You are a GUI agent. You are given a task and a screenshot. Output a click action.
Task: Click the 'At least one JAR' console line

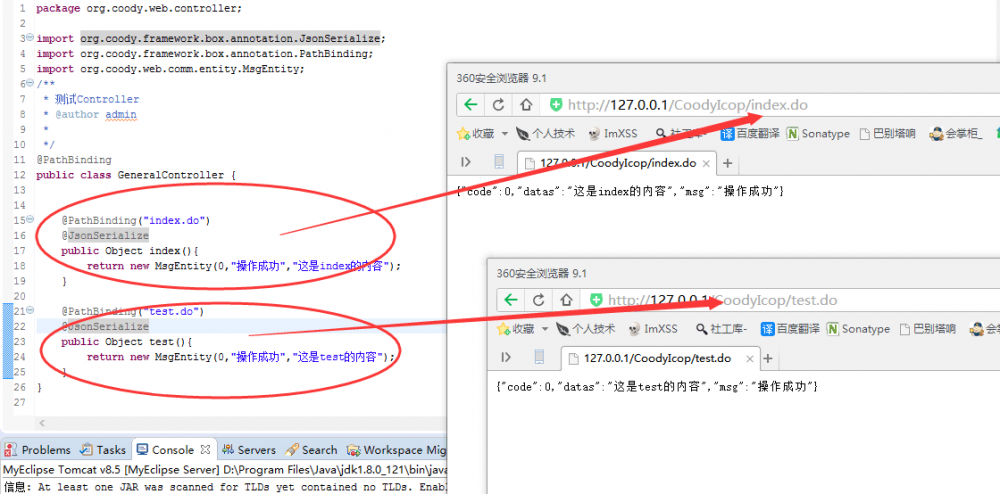pyautogui.click(x=225, y=486)
